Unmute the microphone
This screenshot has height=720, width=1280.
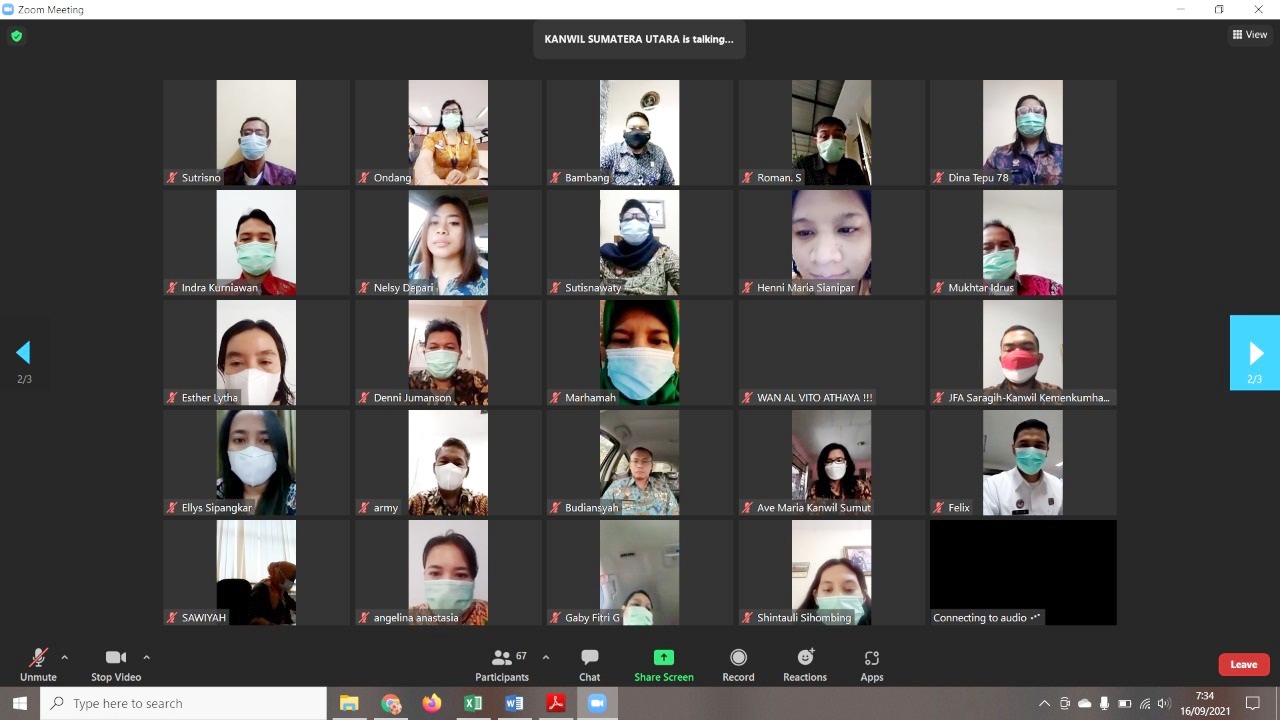tap(38, 658)
